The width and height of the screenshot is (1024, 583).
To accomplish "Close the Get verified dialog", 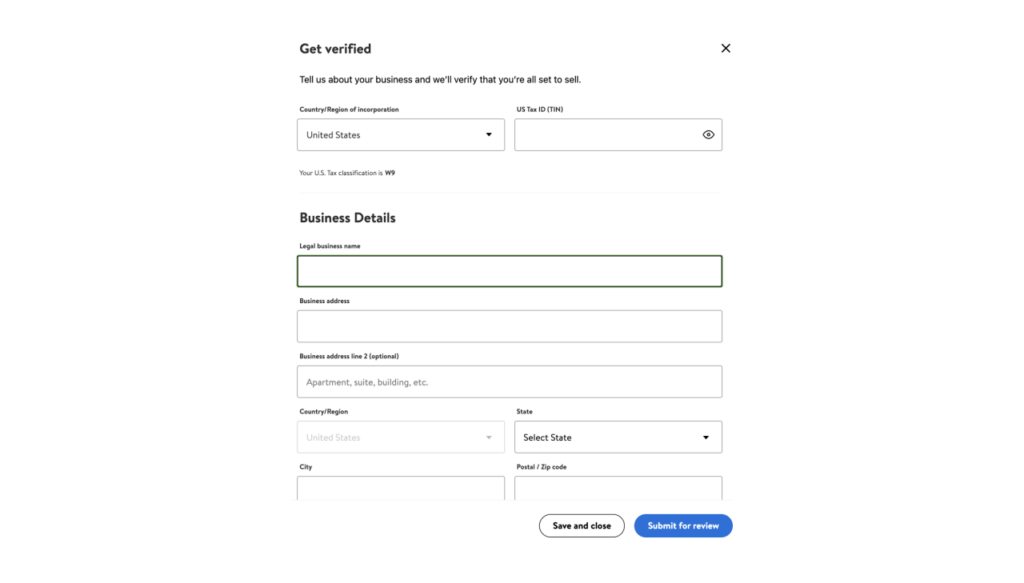I will (725, 47).
